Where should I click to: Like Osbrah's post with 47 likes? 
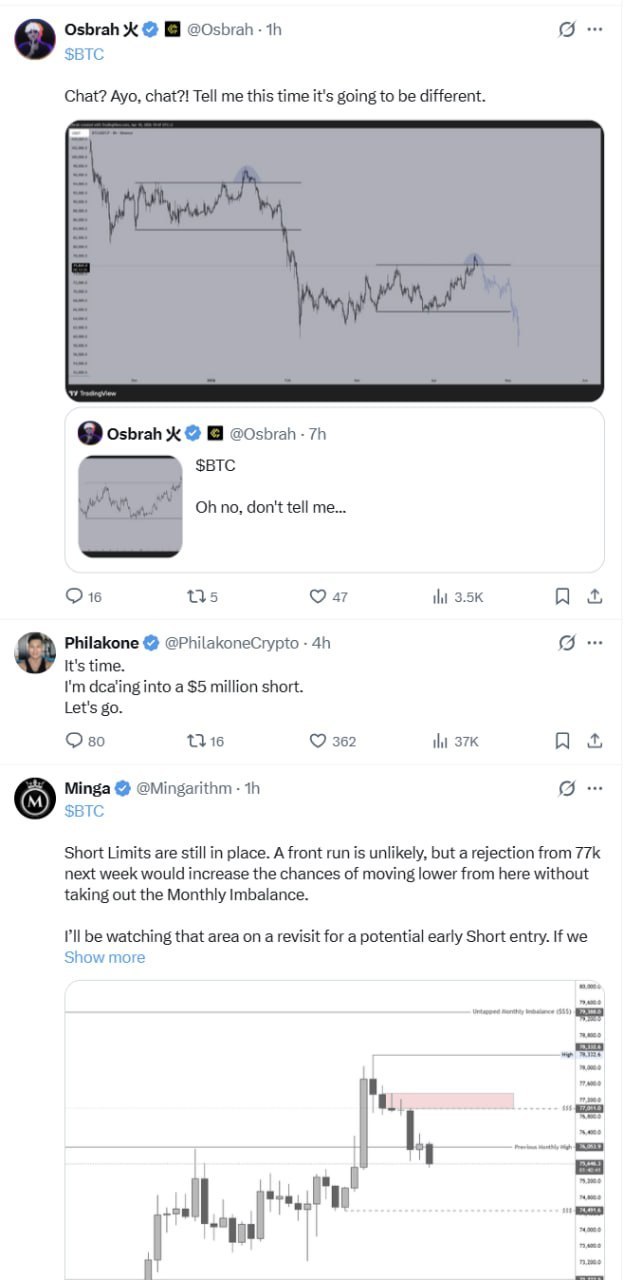click(318, 596)
